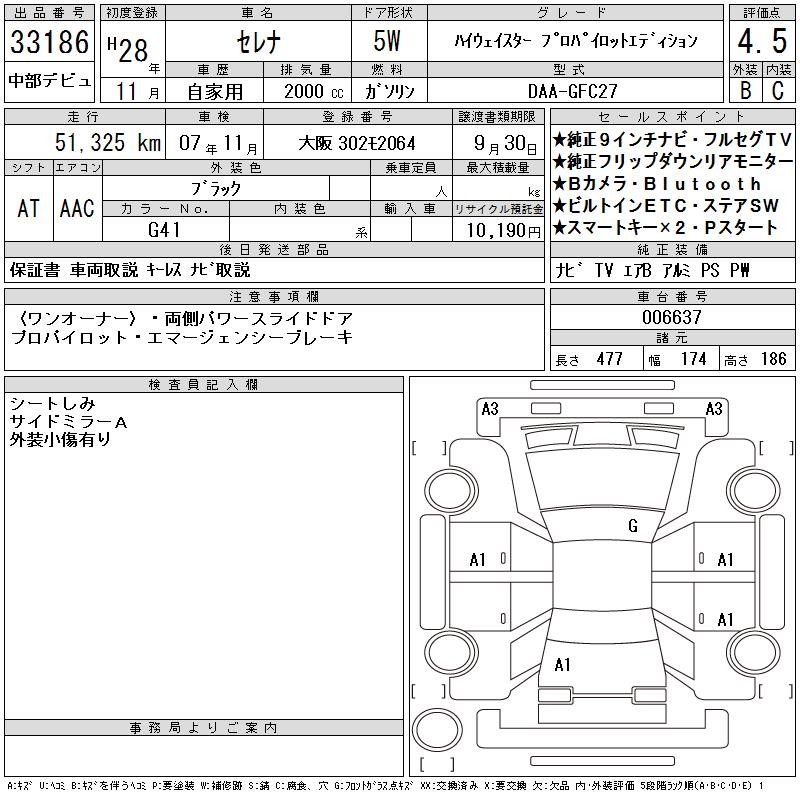Click the overall score 4.5
This screenshot has width=800, height=800.
pyautogui.click(x=762, y=41)
